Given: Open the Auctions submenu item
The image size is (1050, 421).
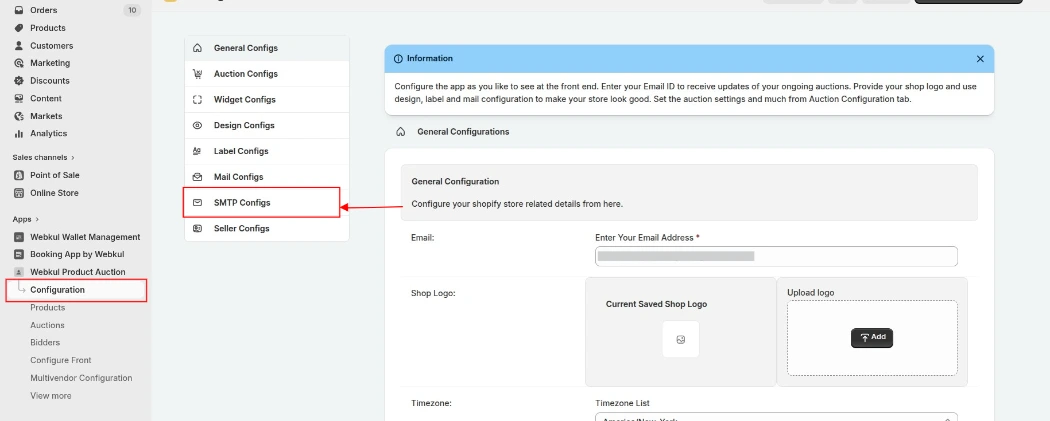Looking at the screenshot, I should [x=48, y=325].
